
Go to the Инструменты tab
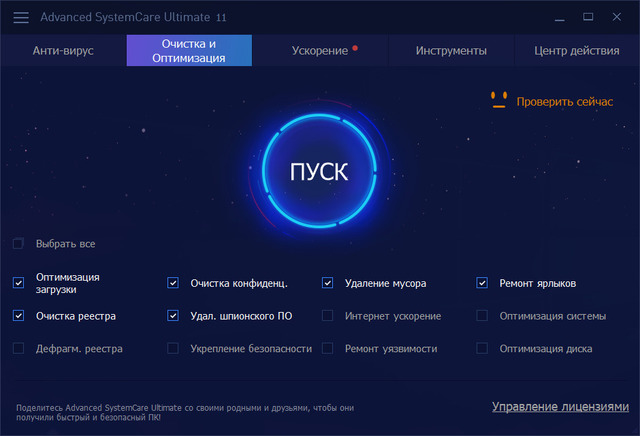(451, 50)
